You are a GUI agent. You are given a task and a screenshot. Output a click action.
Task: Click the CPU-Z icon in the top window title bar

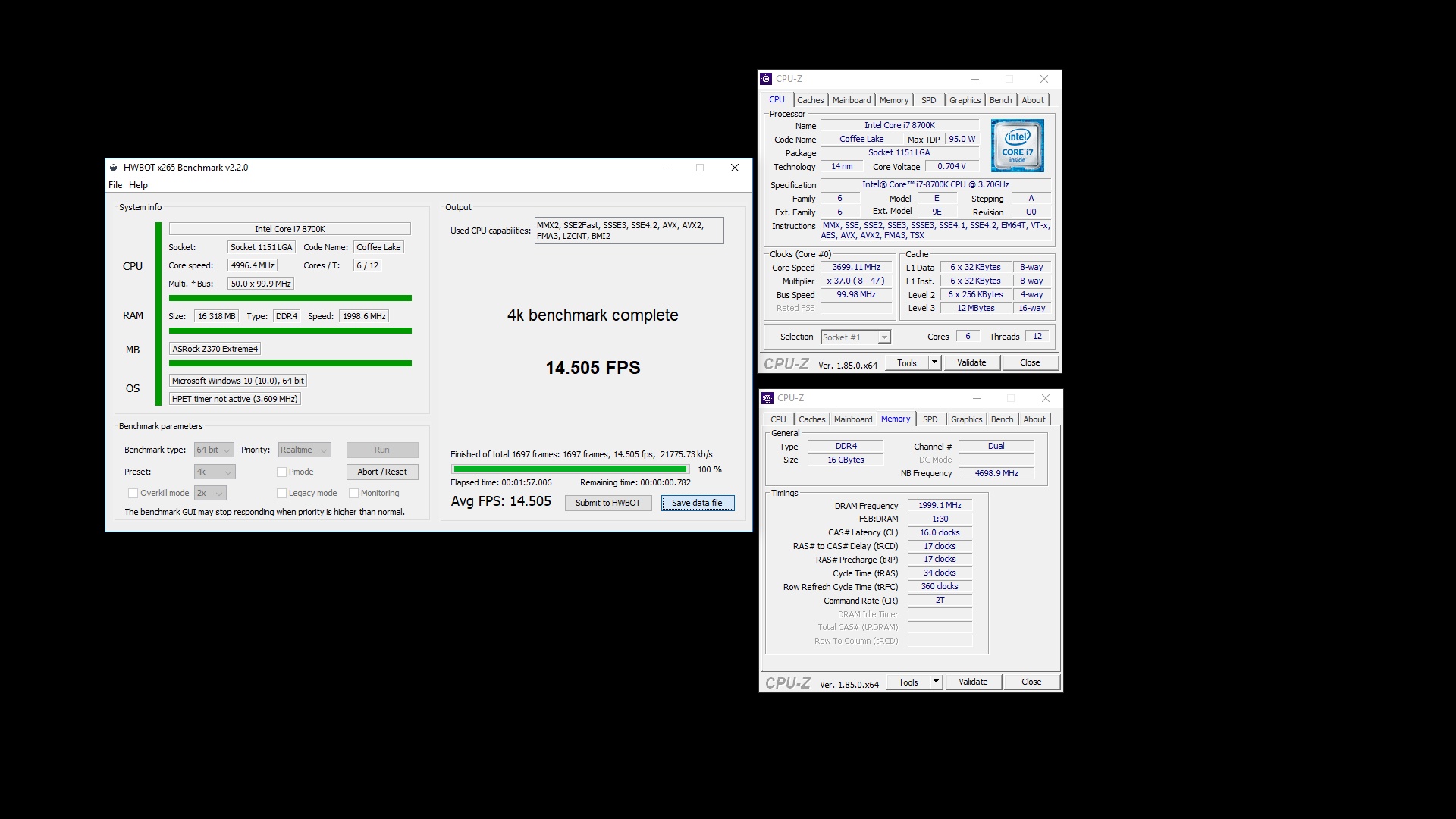click(766, 79)
